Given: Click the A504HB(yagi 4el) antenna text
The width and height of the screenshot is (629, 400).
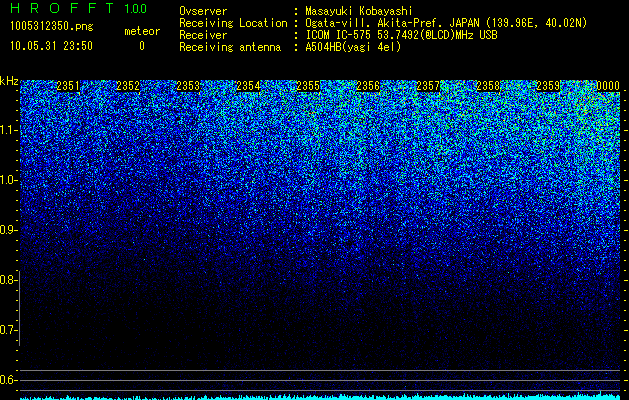Looking at the screenshot, I should click(x=353, y=47).
